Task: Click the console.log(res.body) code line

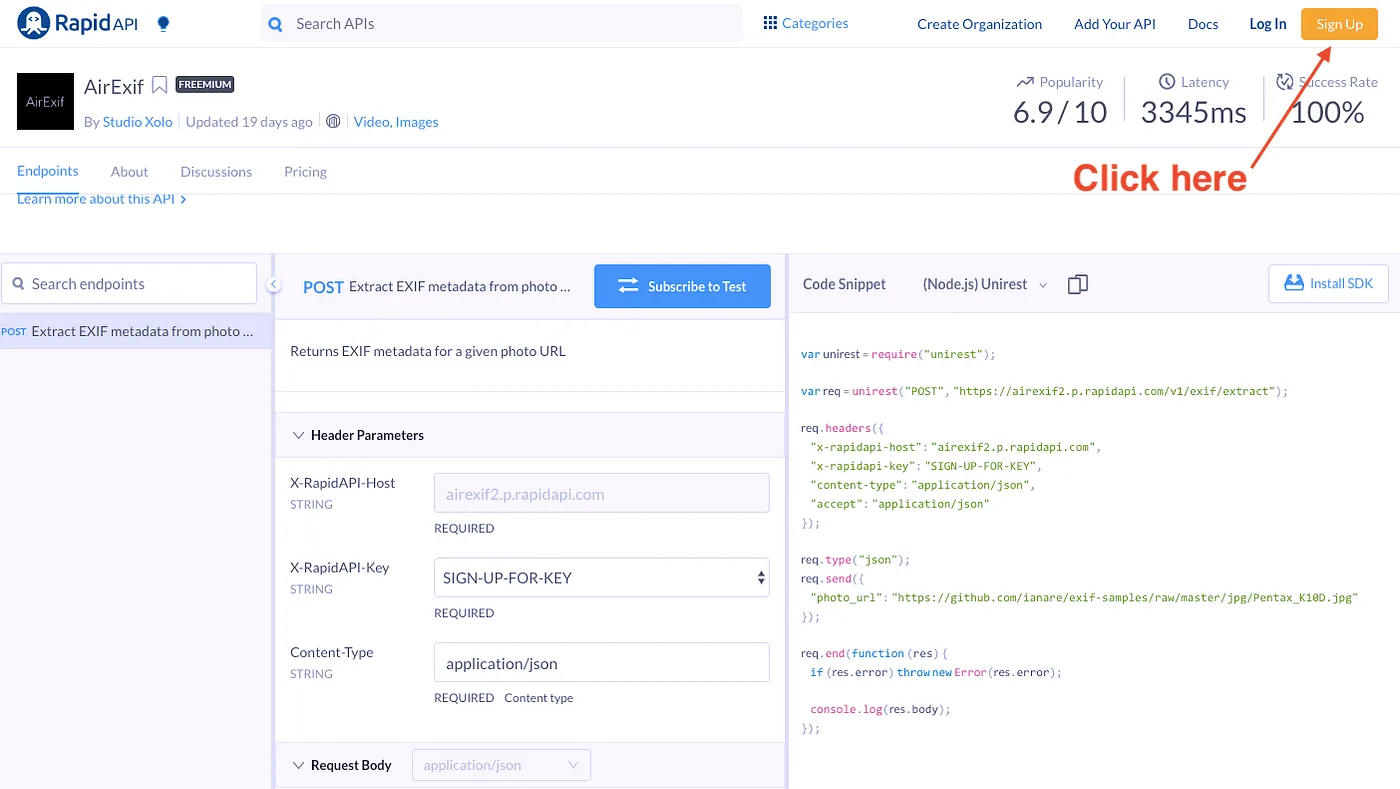Action: pyautogui.click(x=880, y=709)
